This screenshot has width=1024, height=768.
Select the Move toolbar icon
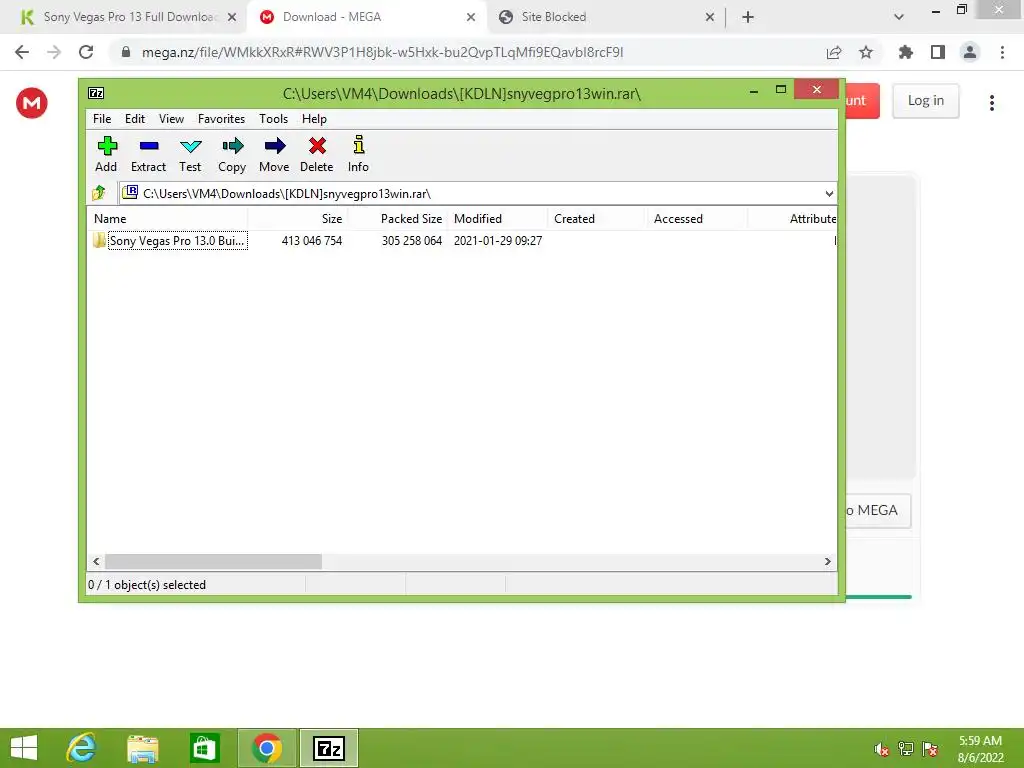(x=274, y=155)
